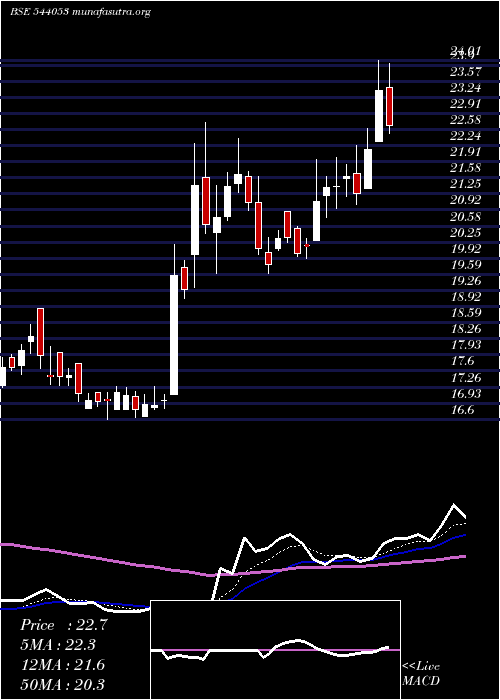Image resolution: width=500 pixels, height=700 pixels.
Task: Select the 18.26 price axis label
Action: point(466,329)
